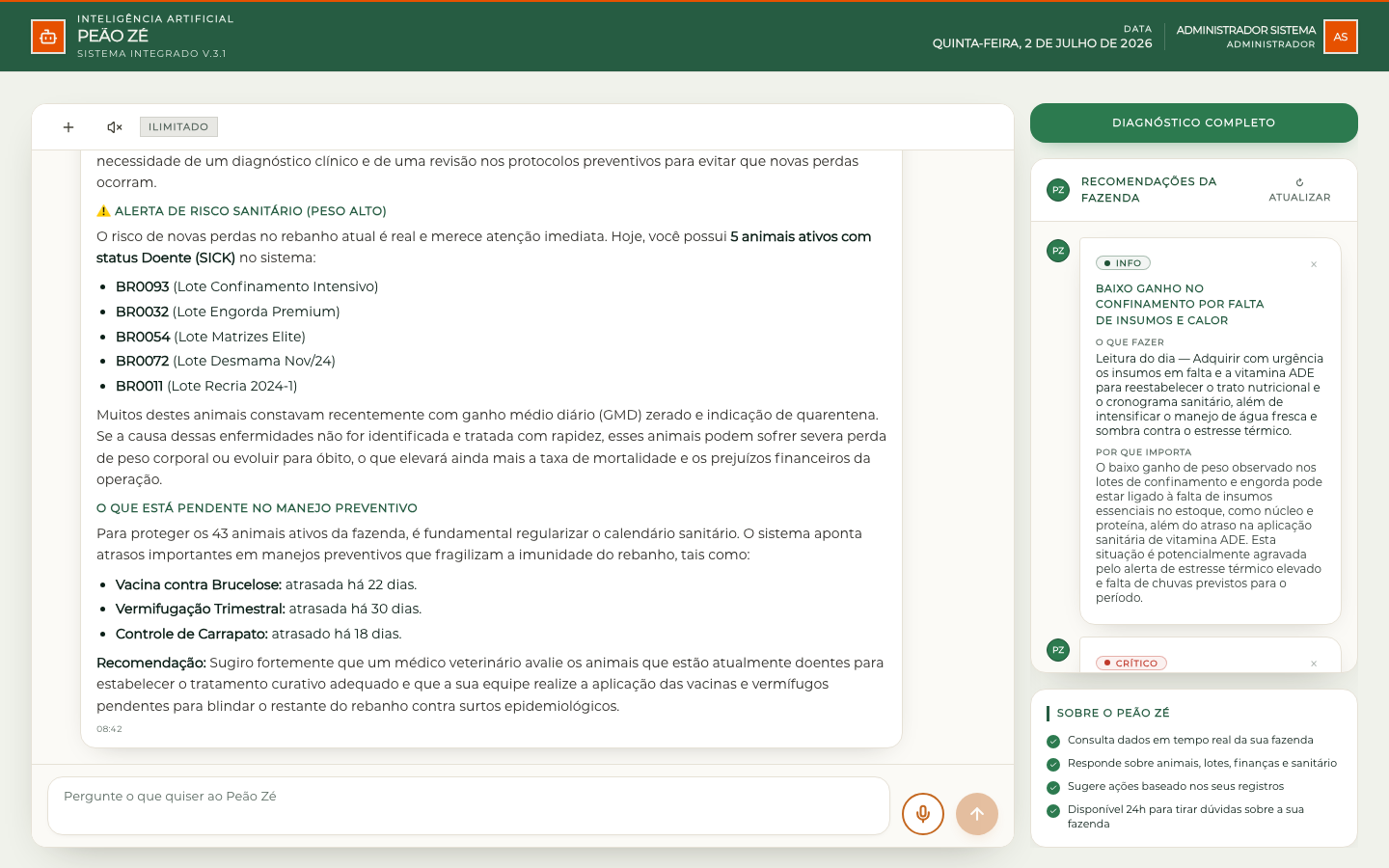Activate the microphone voice input

pos(923,814)
